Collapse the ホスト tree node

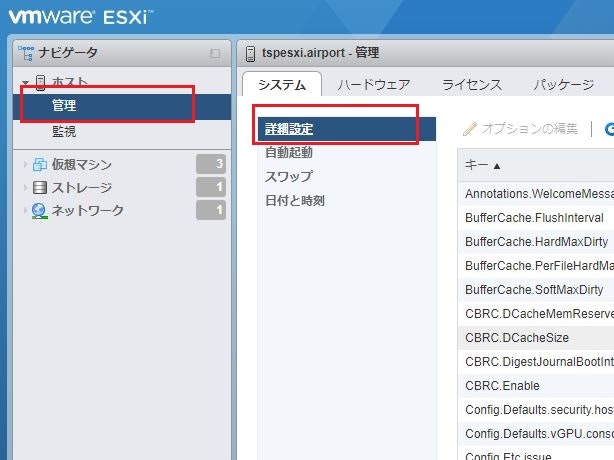pyautogui.click(x=25, y=83)
